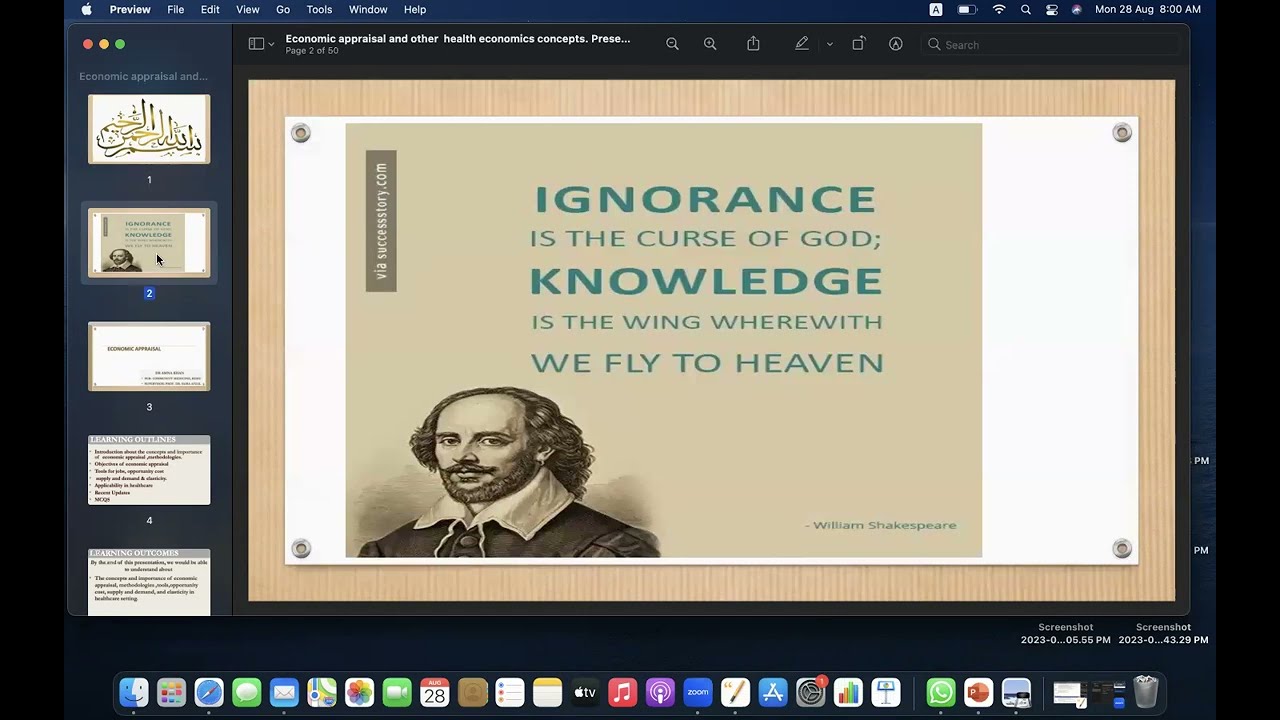Open Safari from the Dock
This screenshot has width=1280, height=720.
[x=209, y=692]
